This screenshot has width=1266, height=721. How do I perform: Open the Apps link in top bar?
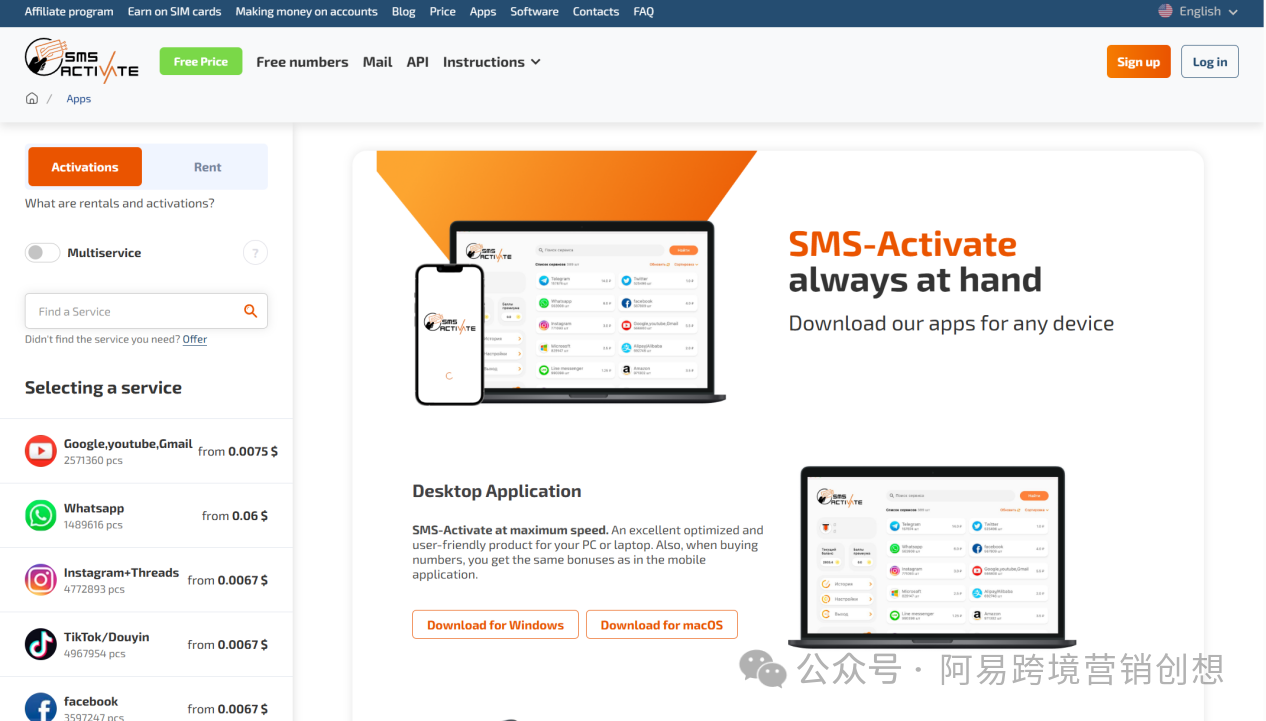483,12
